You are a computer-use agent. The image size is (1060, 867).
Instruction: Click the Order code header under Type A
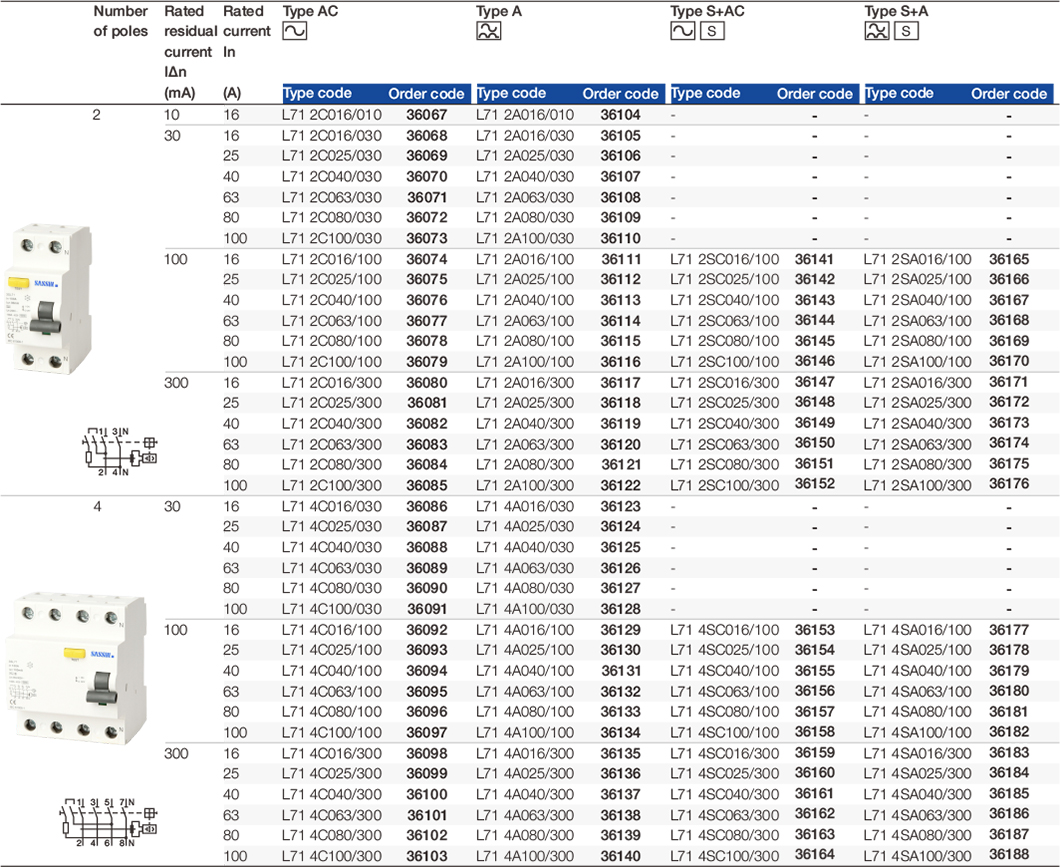point(620,94)
